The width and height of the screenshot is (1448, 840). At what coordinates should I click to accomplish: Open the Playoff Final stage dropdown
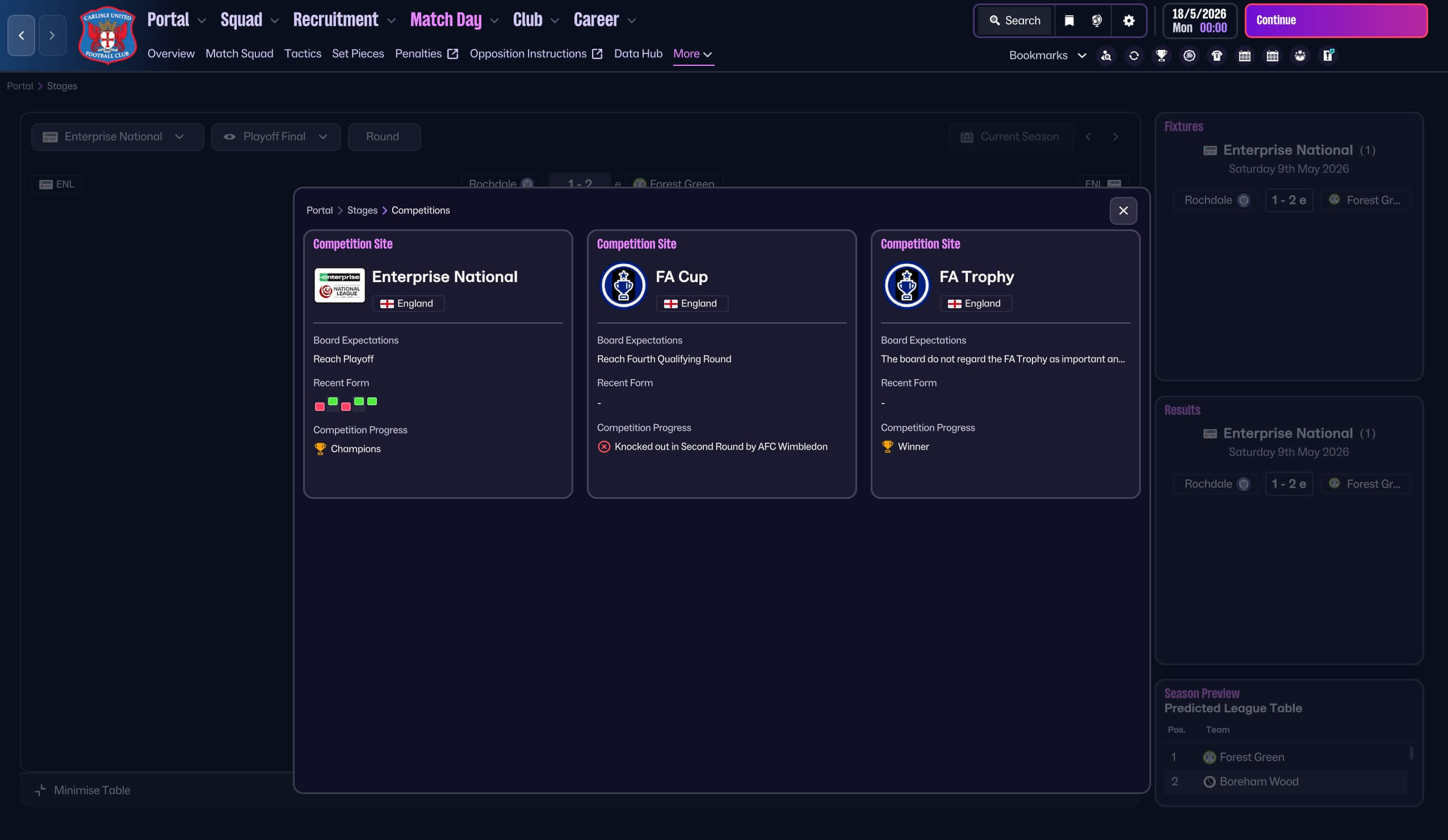276,137
